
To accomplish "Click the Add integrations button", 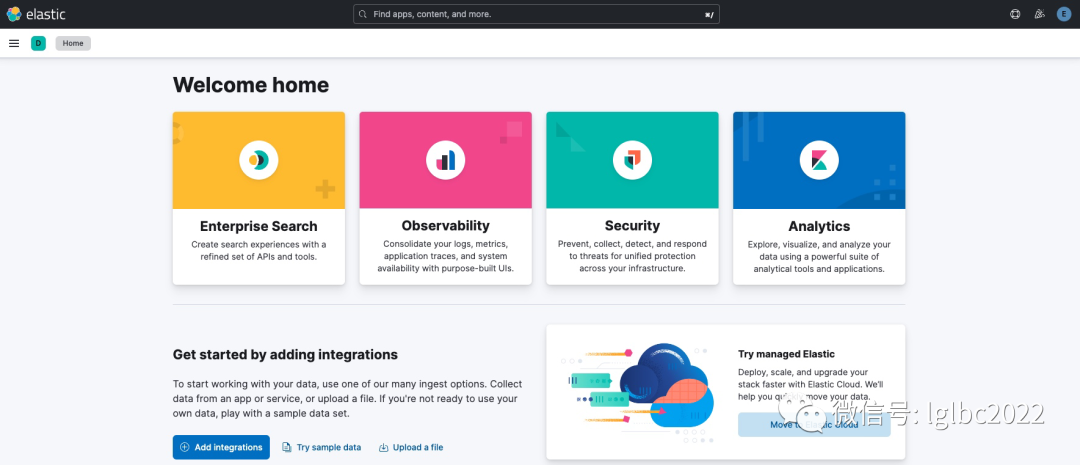I will click(x=221, y=447).
